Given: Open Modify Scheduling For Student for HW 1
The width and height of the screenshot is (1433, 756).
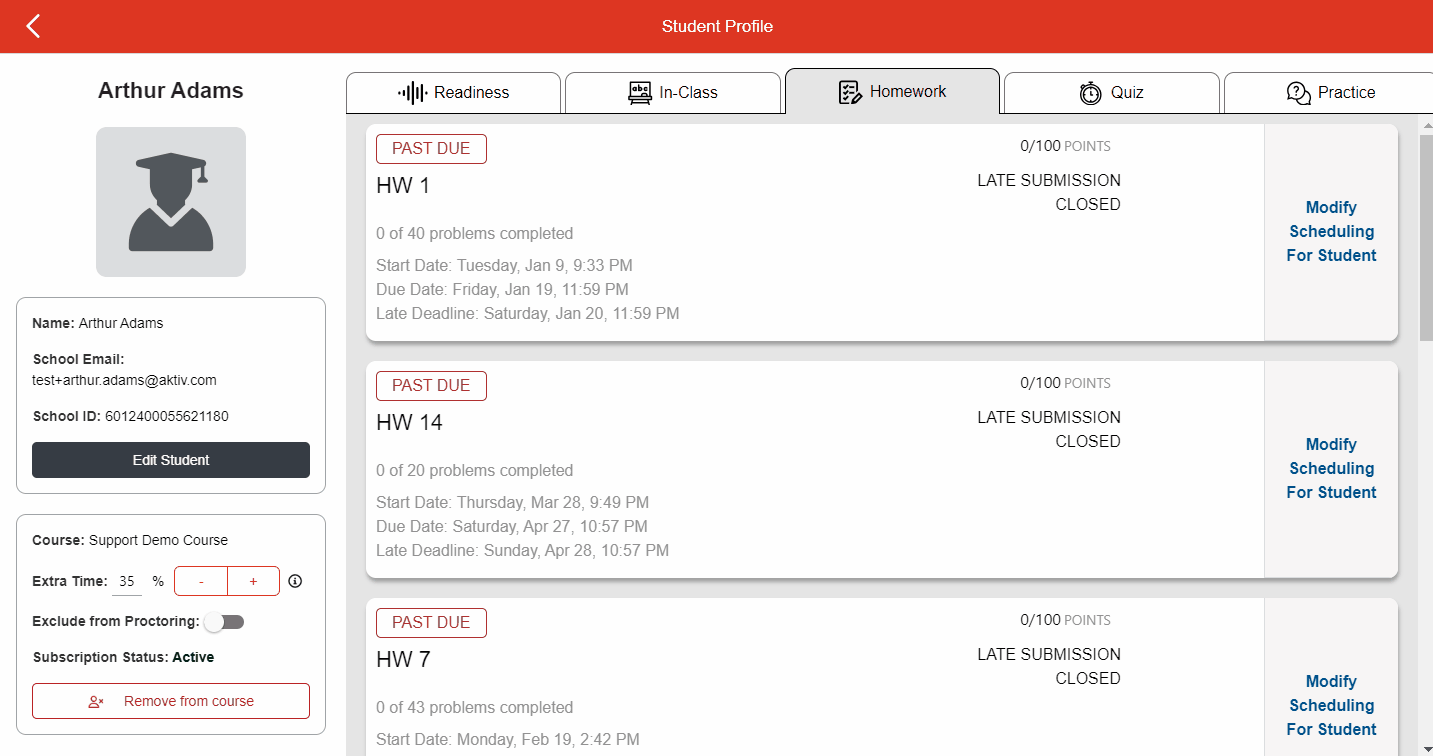Looking at the screenshot, I should tap(1331, 231).
